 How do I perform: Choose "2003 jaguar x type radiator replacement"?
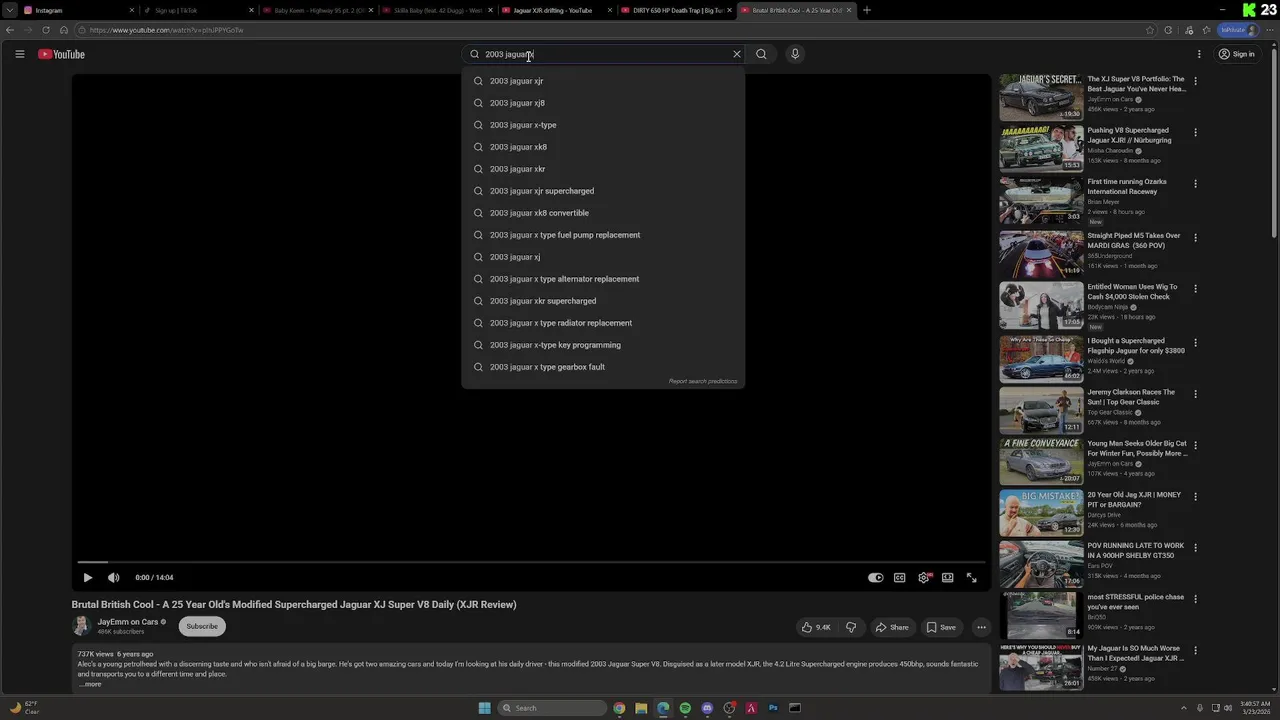(x=603, y=323)
